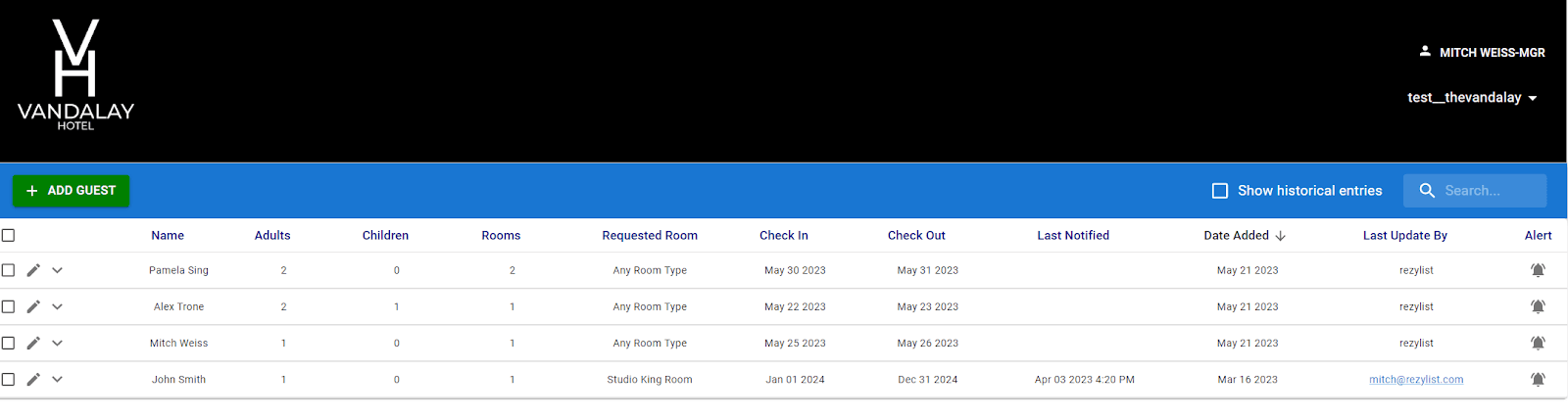Open the mitch@rezylist.com link
The height and width of the screenshot is (418, 1568).
(x=1416, y=380)
